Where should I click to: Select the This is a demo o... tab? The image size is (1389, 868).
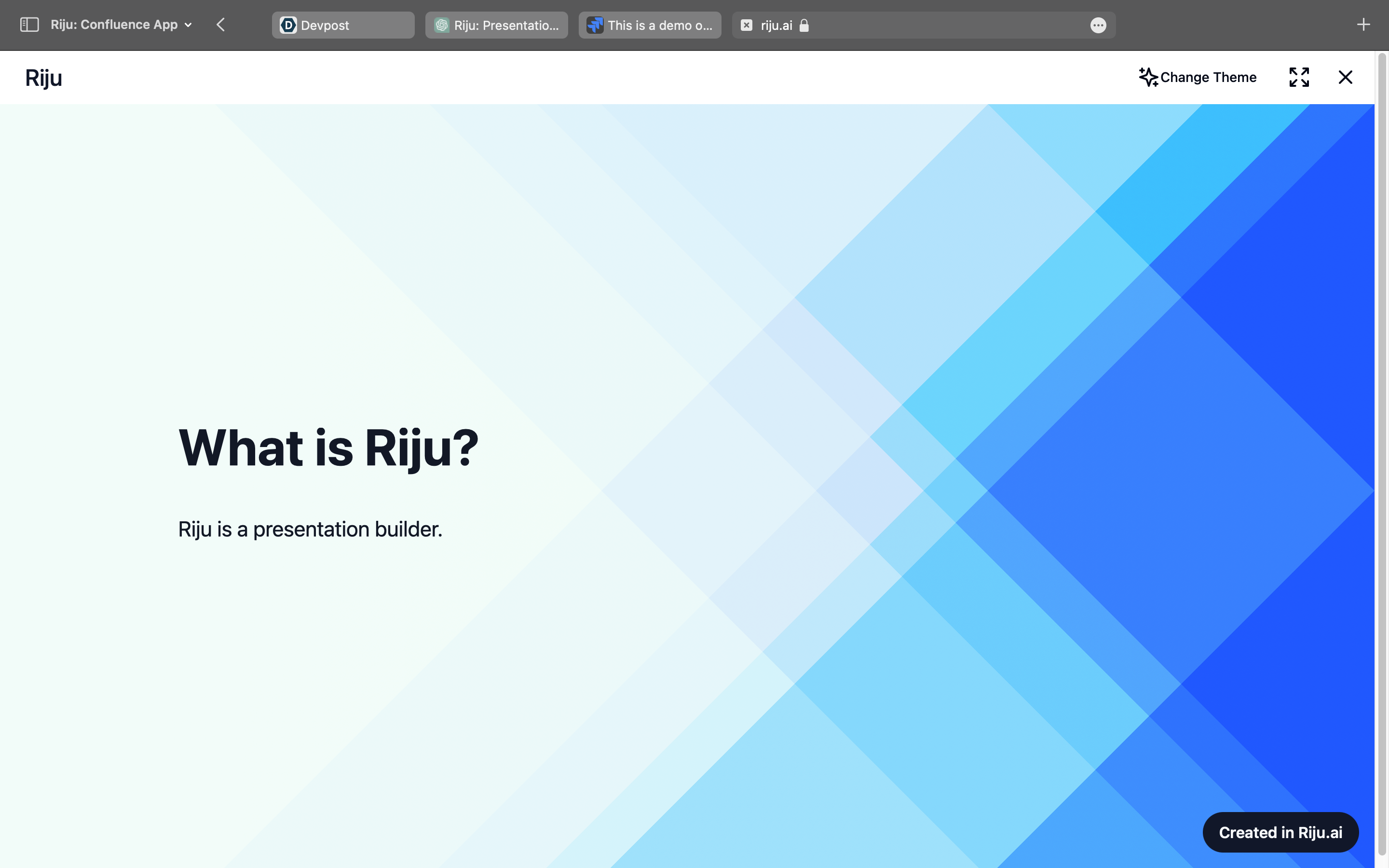click(650, 25)
